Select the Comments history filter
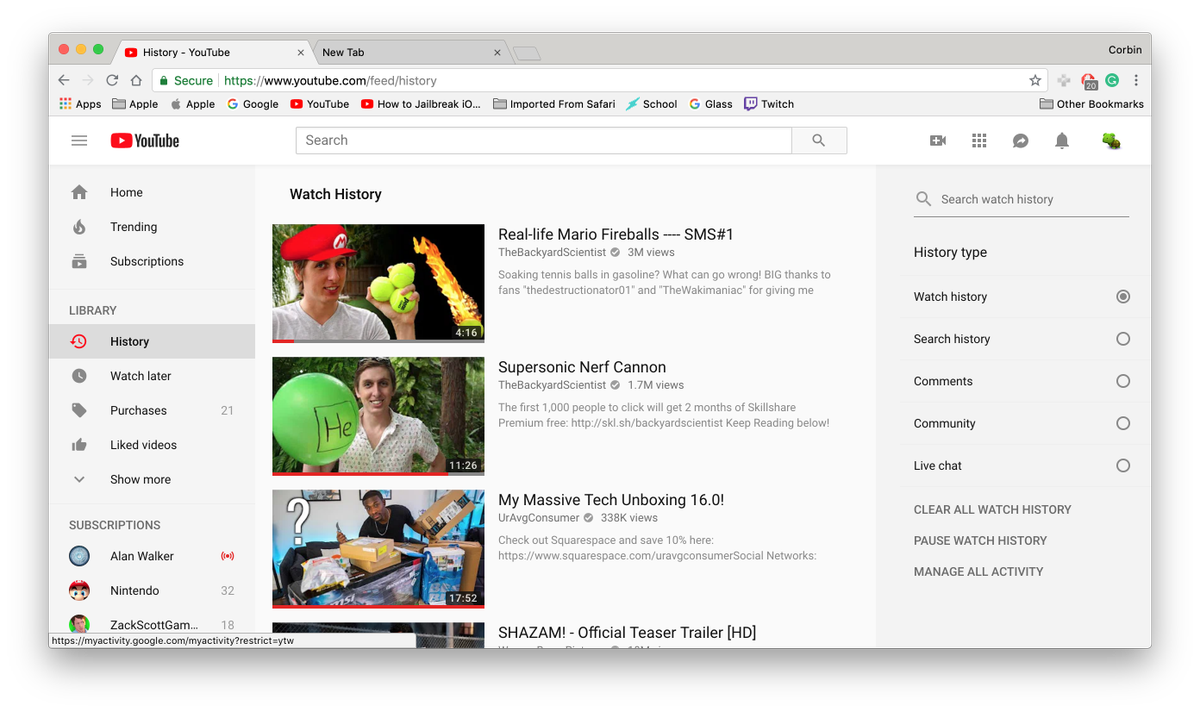Image resolution: width=1200 pixels, height=712 pixels. point(1123,381)
